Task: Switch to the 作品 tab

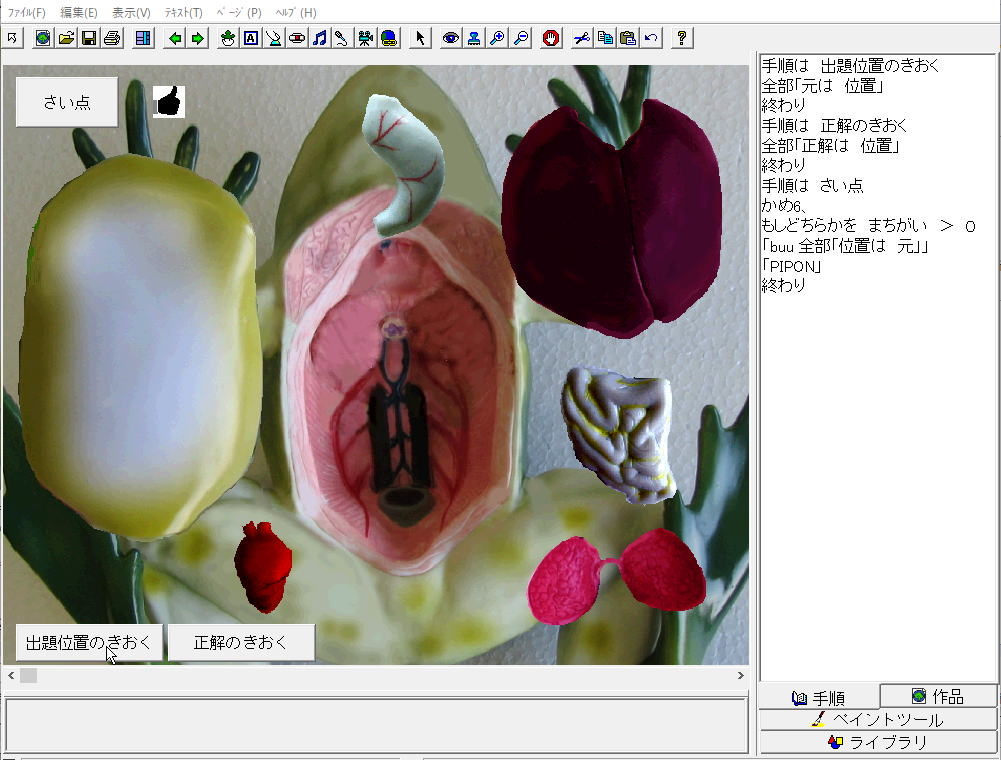Action: 938,696
